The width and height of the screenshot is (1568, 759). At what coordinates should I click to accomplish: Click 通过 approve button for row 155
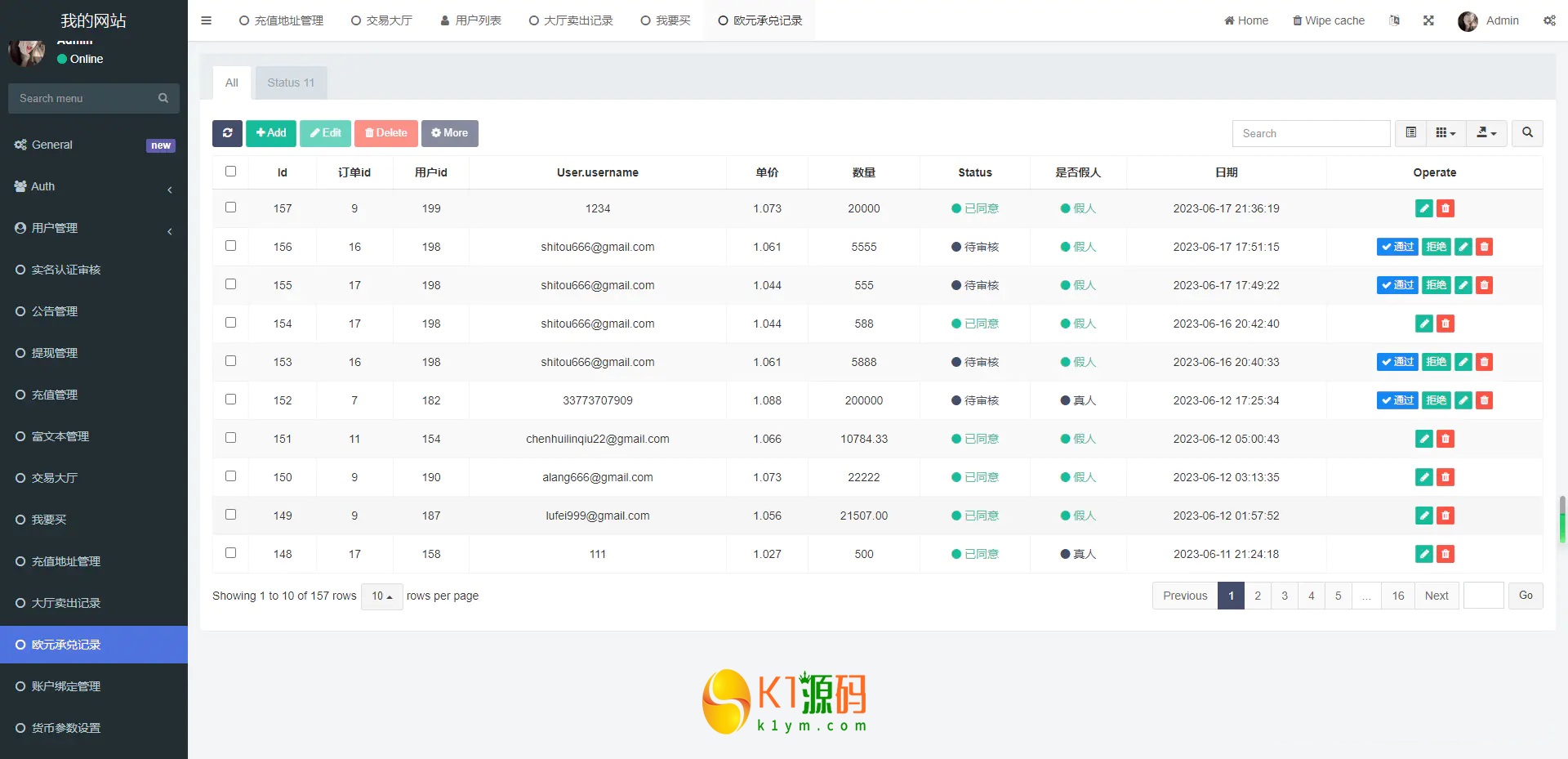[x=1396, y=285]
